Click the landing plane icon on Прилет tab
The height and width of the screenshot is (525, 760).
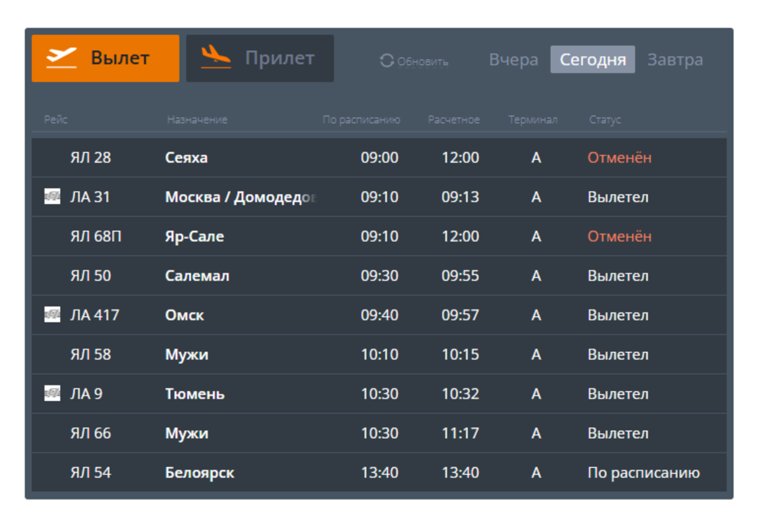215,58
